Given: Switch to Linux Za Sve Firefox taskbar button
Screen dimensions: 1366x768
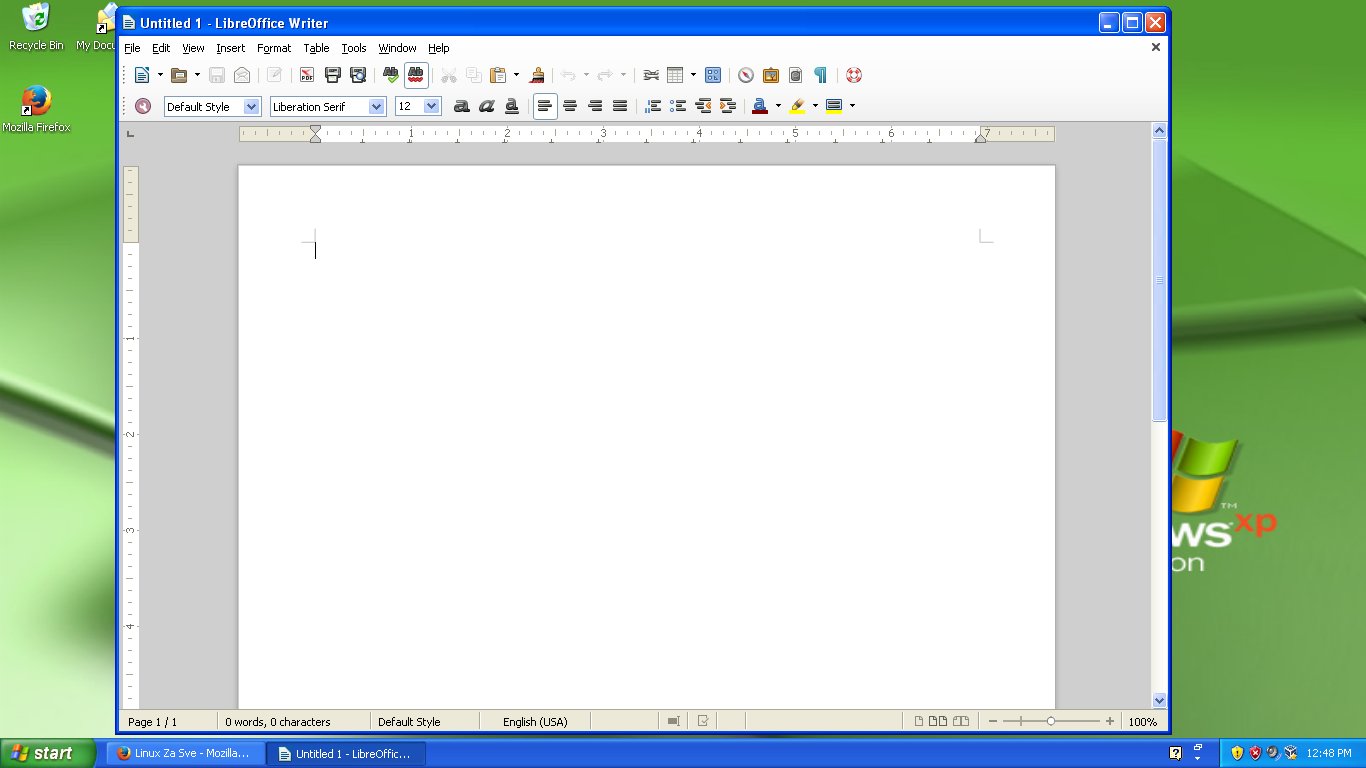Looking at the screenshot, I should point(186,753).
